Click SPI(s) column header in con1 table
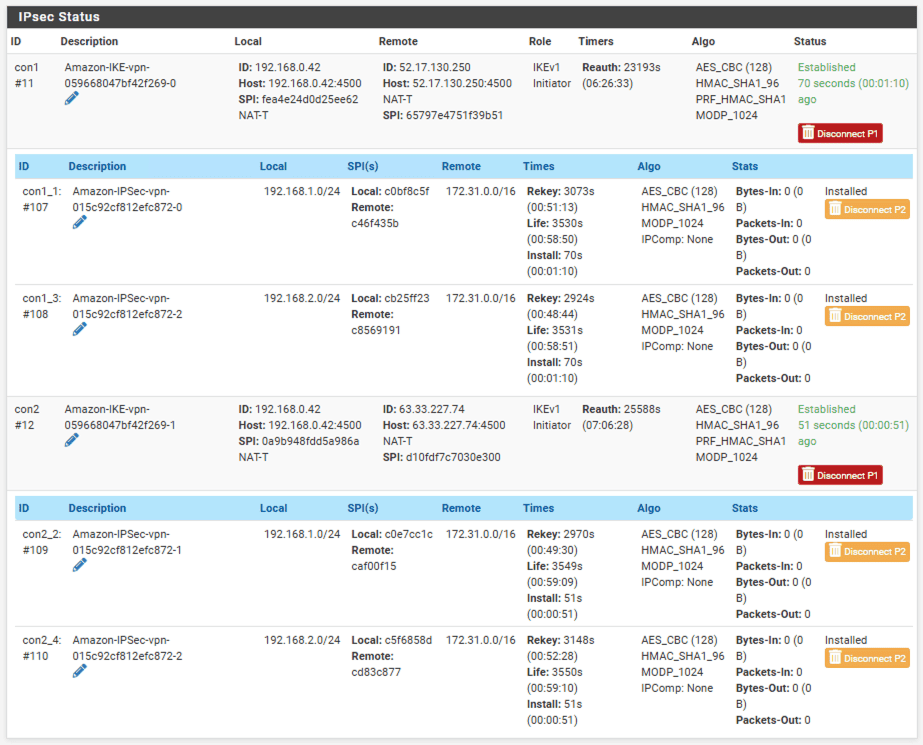Viewport: 923px width, 745px height. pos(363,167)
